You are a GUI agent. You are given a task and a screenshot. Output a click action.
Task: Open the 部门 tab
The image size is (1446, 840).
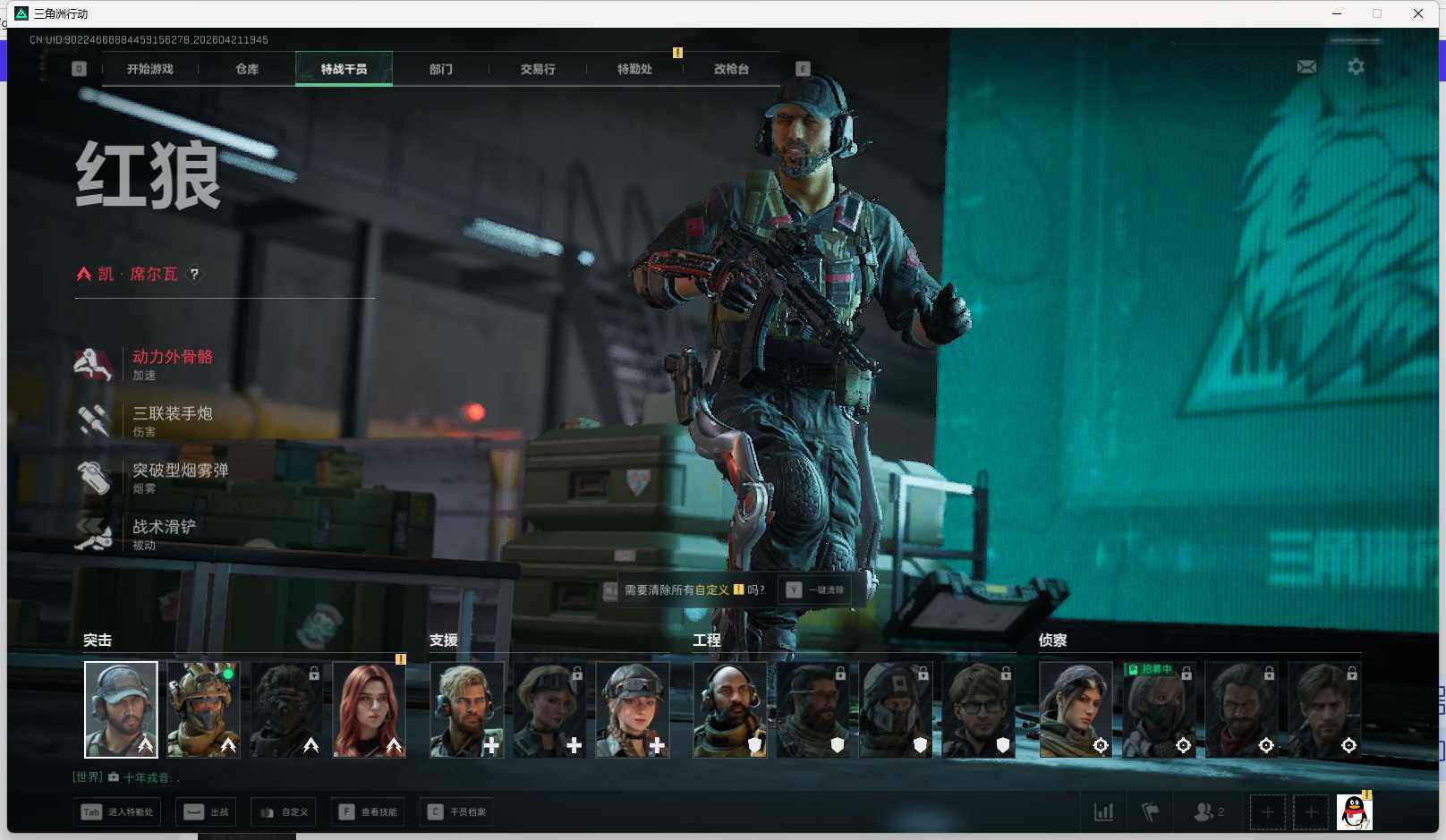coord(440,69)
